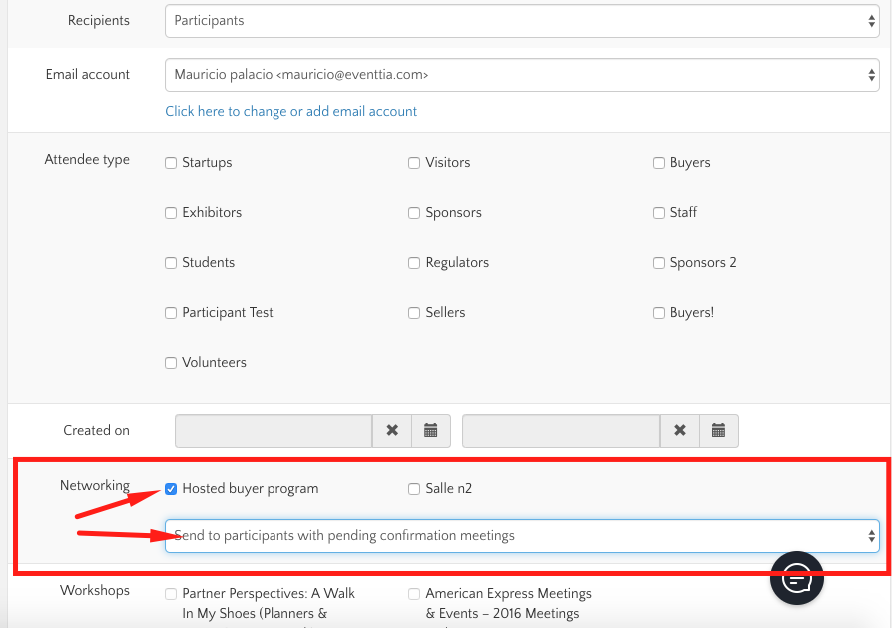Clear the first Created on date field

click(x=392, y=430)
